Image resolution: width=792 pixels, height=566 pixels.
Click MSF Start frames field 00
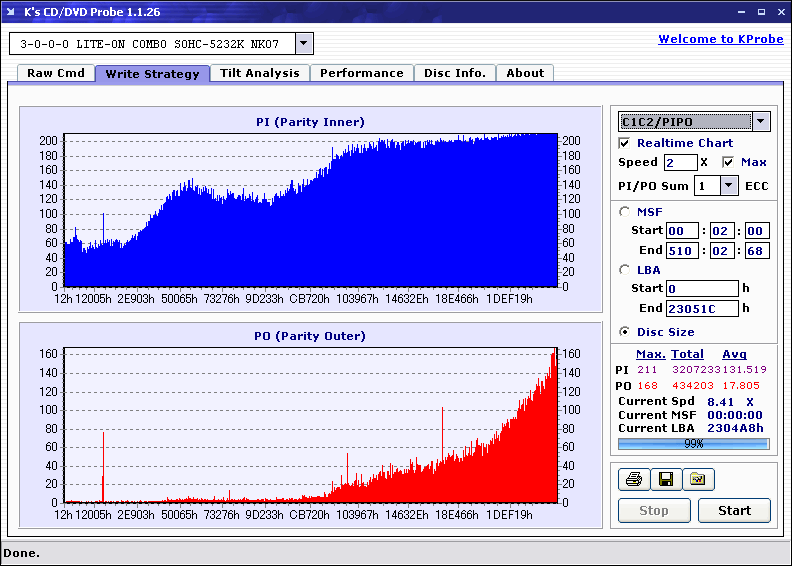coord(757,231)
